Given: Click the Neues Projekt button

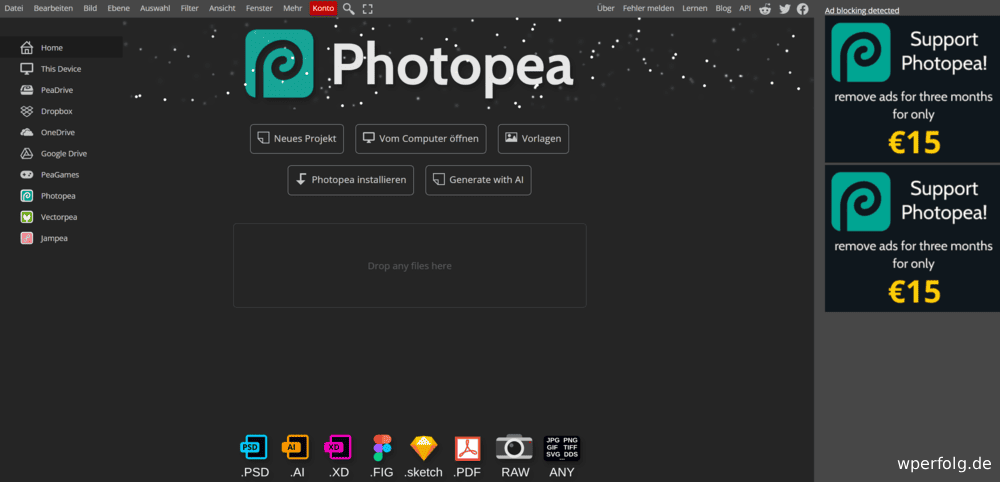Looking at the screenshot, I should point(297,138).
